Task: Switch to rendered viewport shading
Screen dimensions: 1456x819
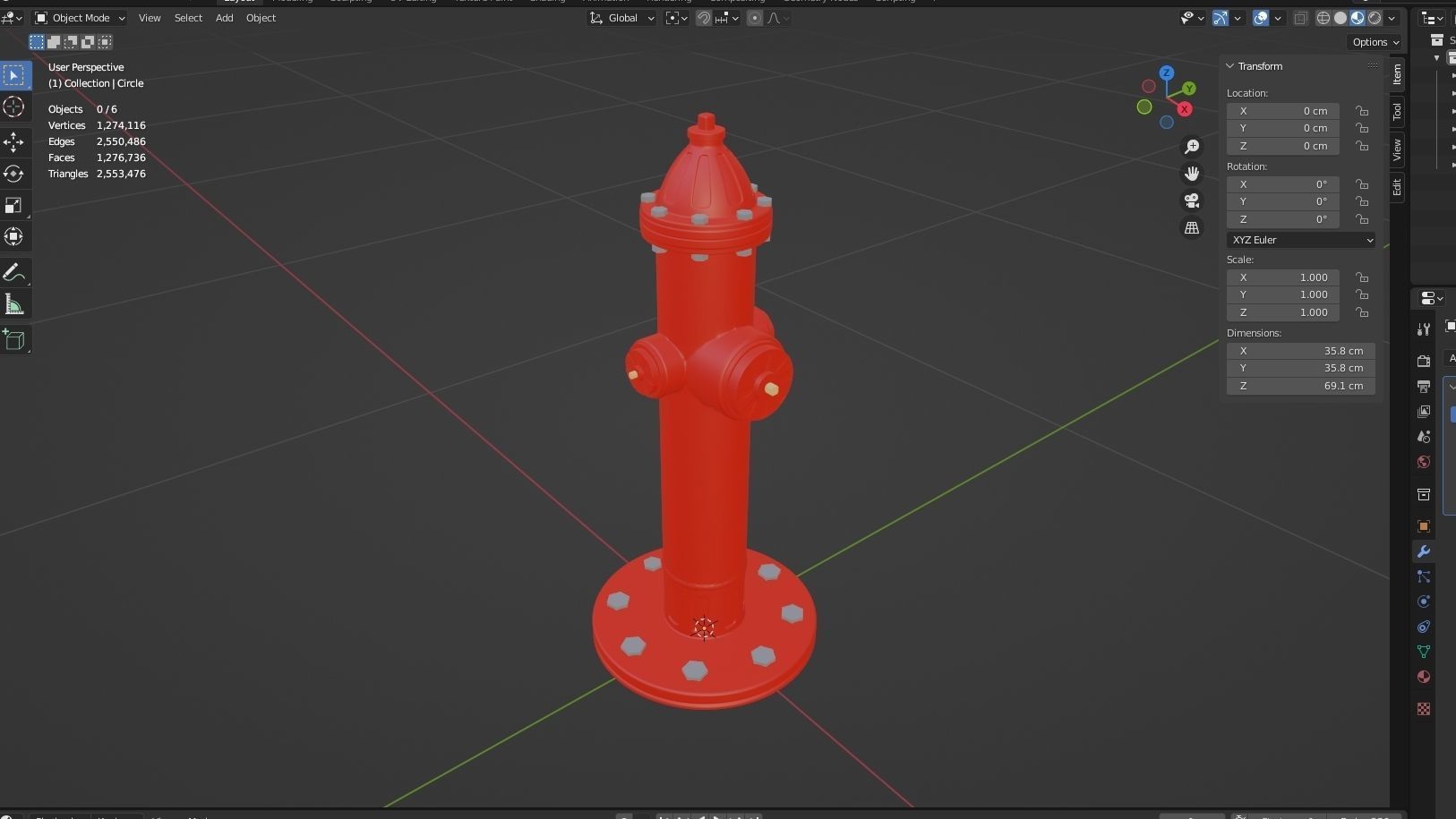Action: click(1375, 18)
